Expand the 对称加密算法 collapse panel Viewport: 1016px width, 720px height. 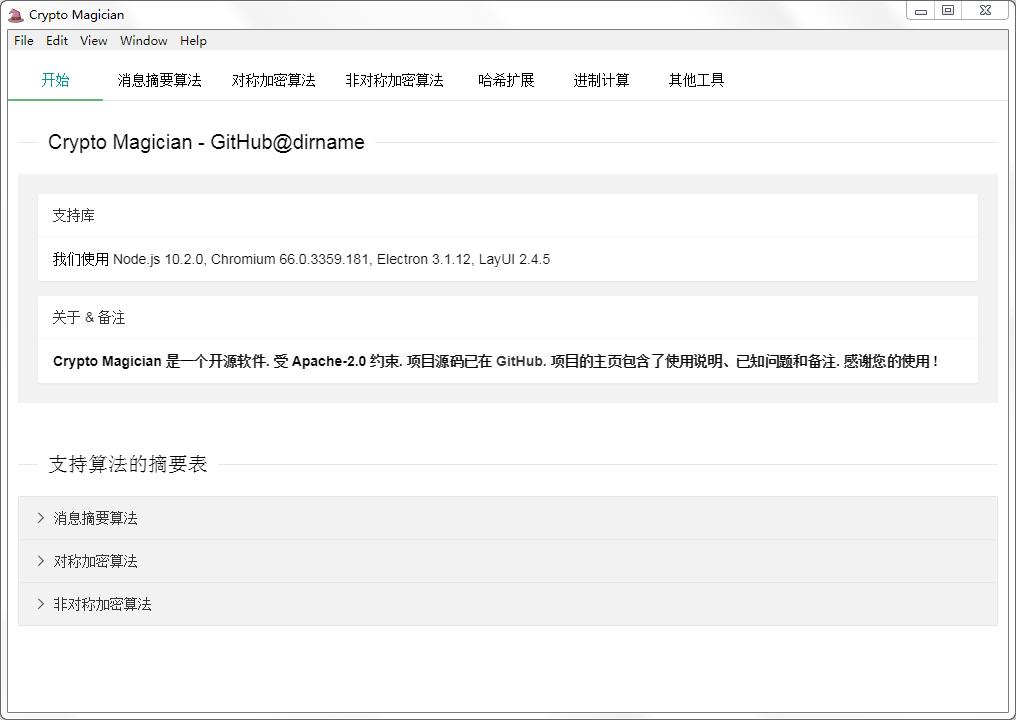(x=508, y=561)
